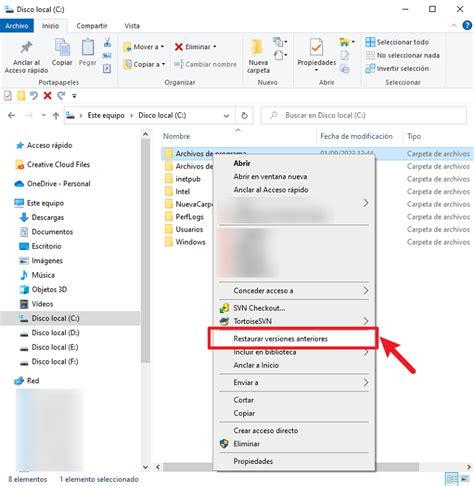Open the blue help question mark icon
474x486 pixels.
click(467, 25)
